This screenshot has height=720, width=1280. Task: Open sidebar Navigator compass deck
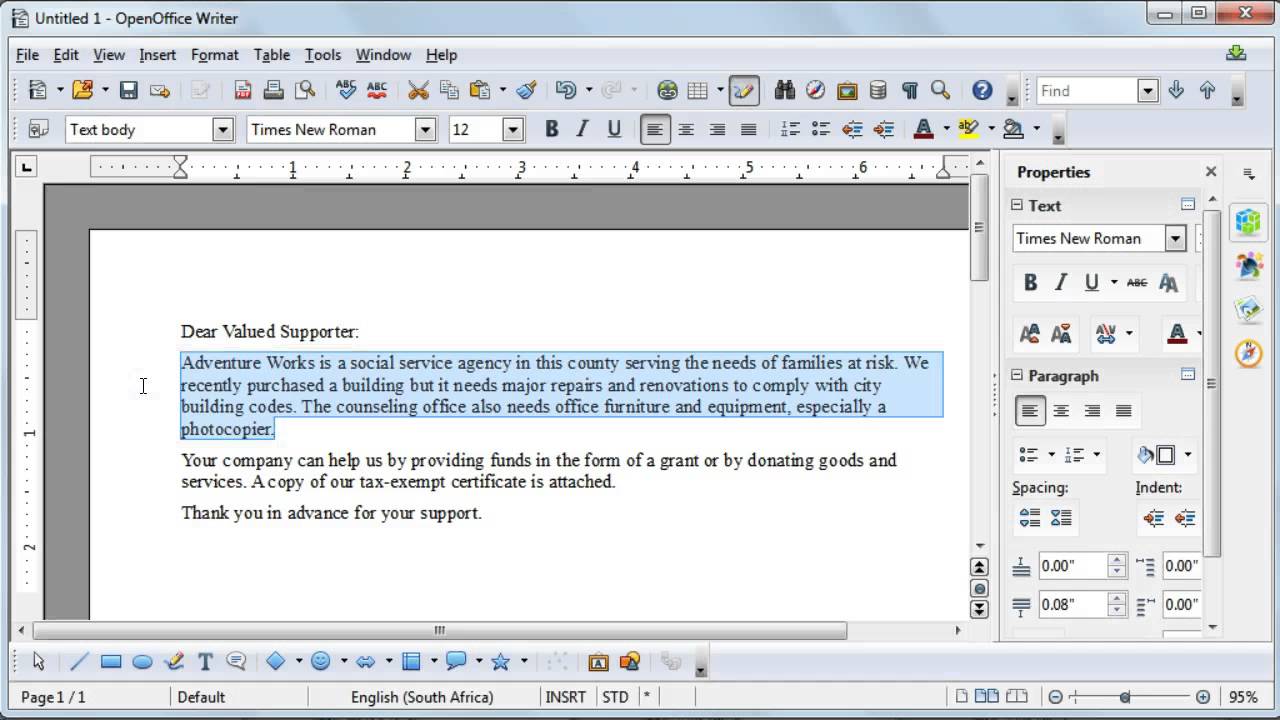coord(1248,353)
